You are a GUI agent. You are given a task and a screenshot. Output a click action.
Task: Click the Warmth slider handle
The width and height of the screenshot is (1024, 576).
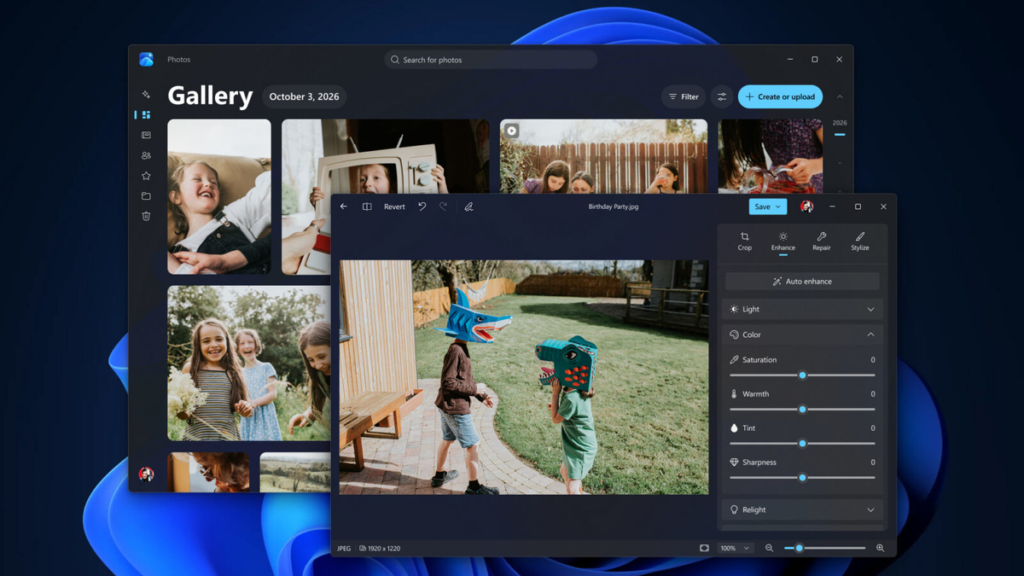[x=803, y=409]
